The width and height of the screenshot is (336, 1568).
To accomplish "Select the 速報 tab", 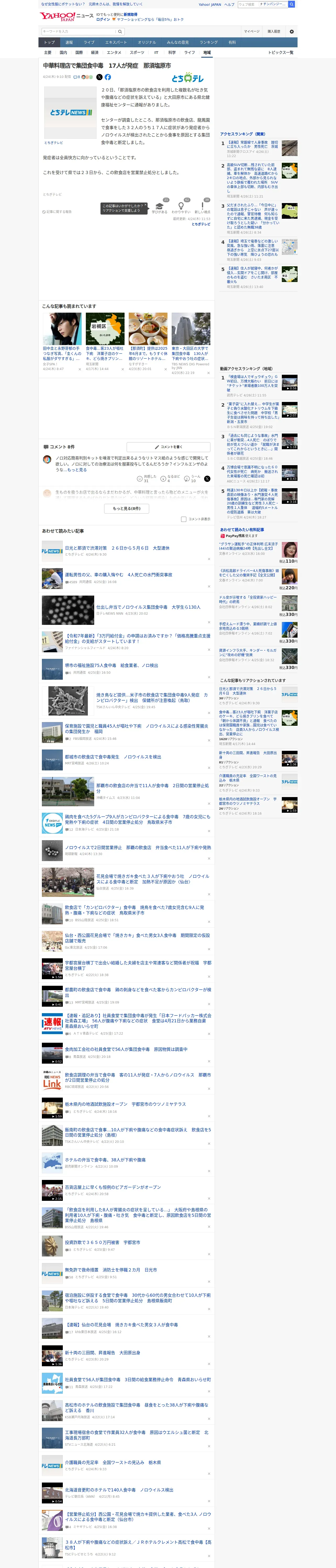I will click(69, 43).
